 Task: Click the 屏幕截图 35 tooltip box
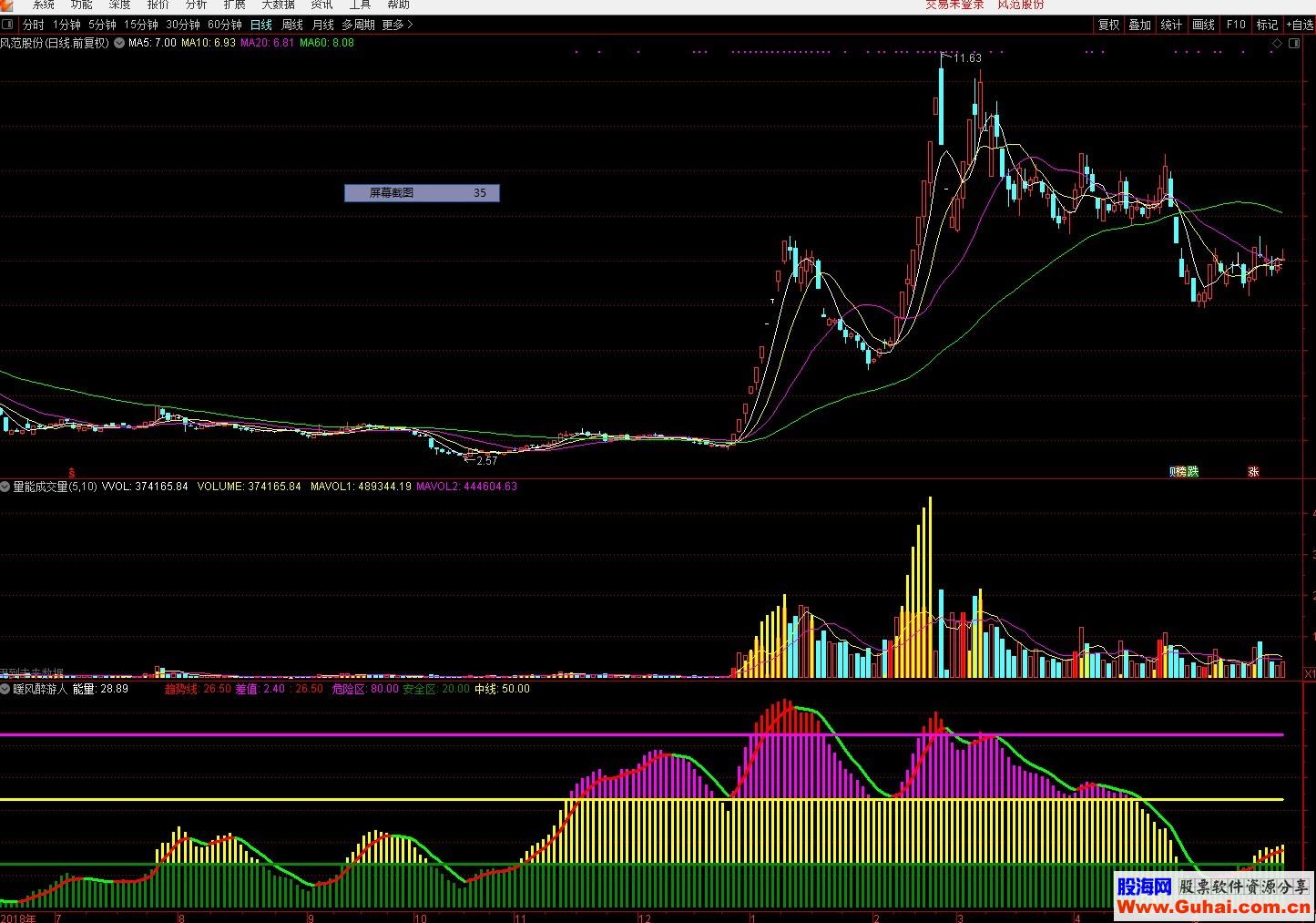pos(422,193)
